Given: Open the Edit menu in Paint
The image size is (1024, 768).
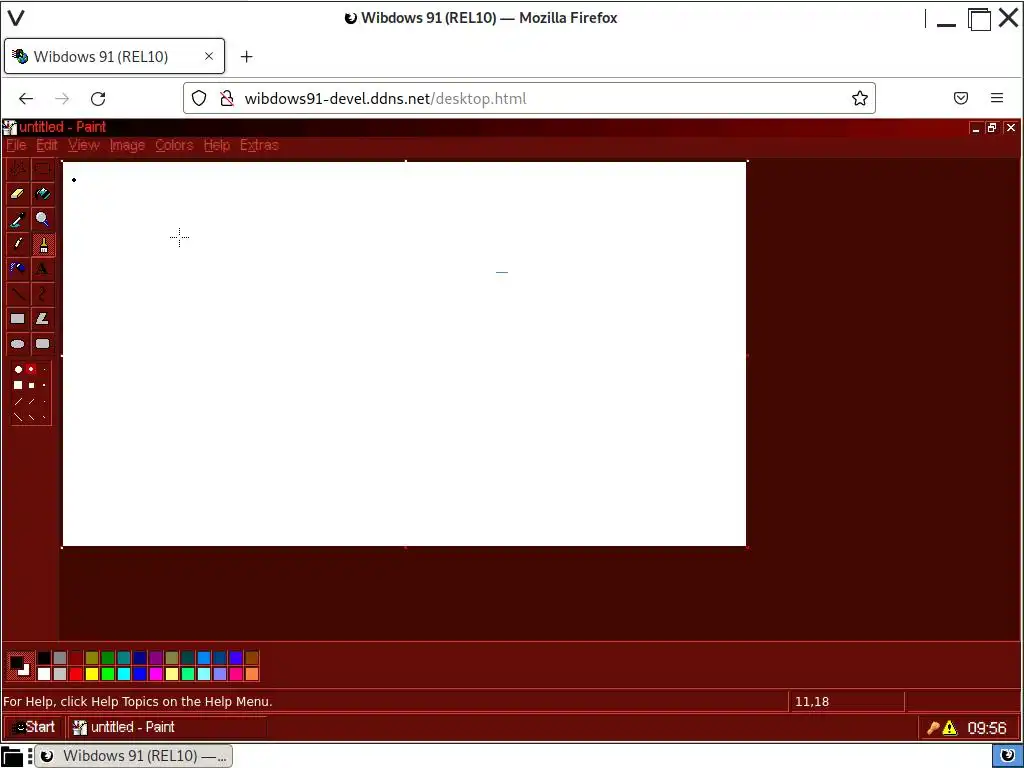Looking at the screenshot, I should 47,145.
